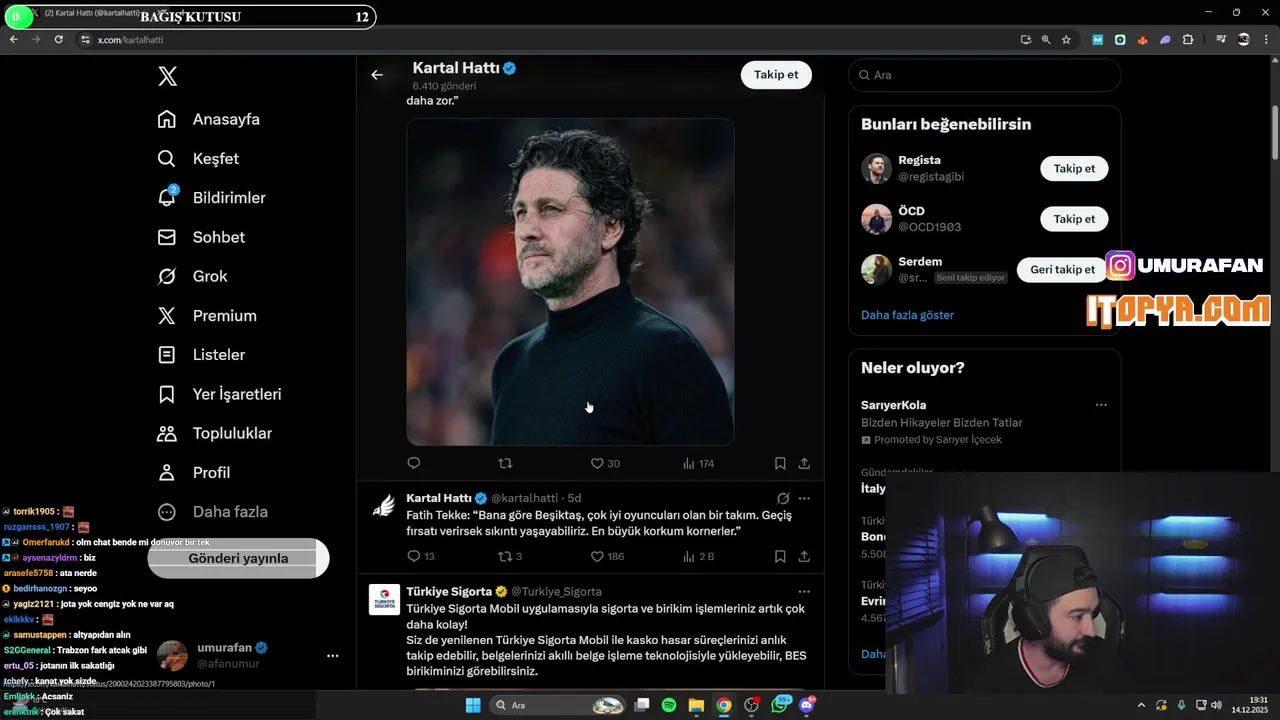1280x720 pixels.
Task: Open the Sohbet envelope icon
Action: pos(167,237)
